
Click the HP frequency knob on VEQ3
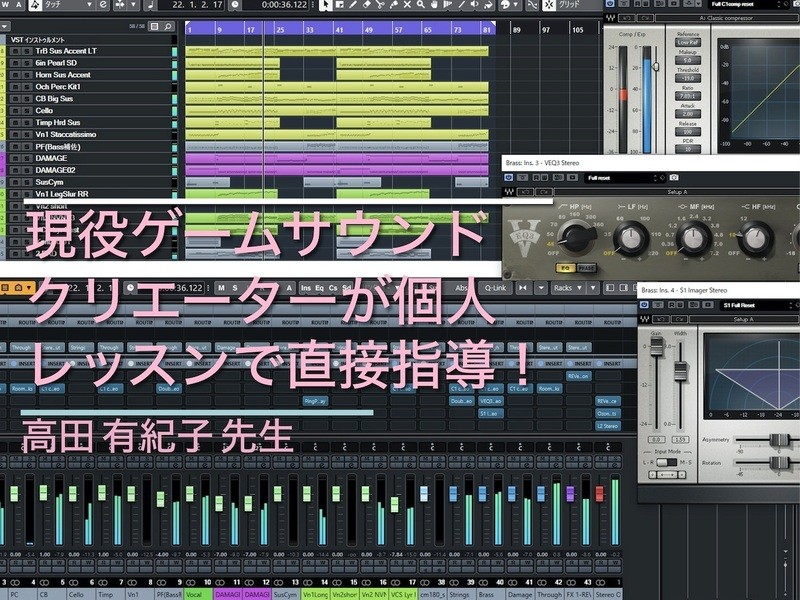[x=575, y=236]
